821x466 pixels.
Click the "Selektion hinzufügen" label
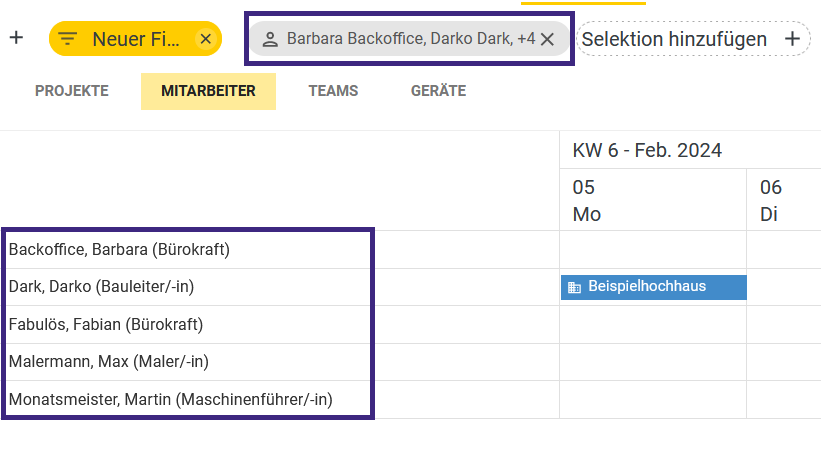click(674, 39)
